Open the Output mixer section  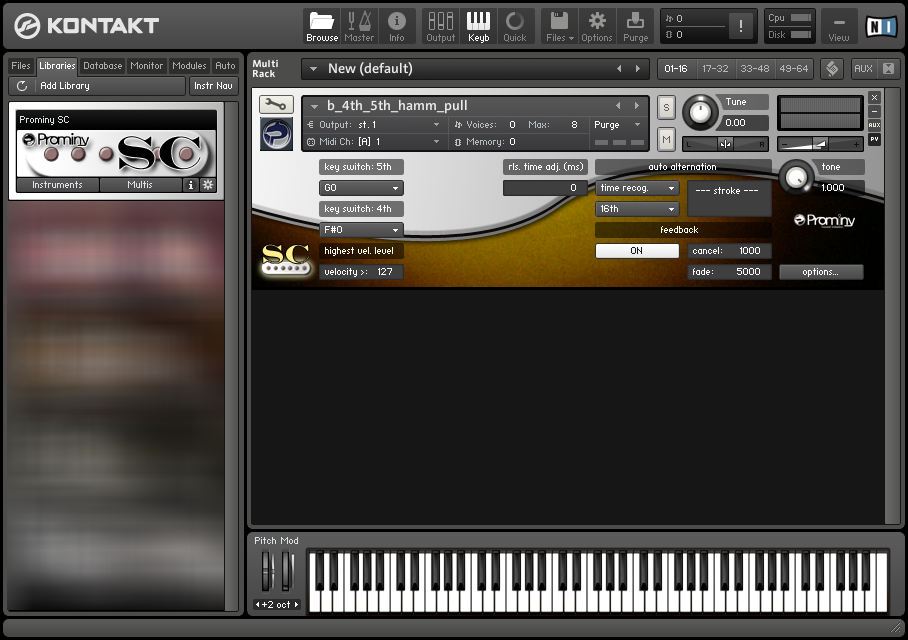click(x=441, y=26)
